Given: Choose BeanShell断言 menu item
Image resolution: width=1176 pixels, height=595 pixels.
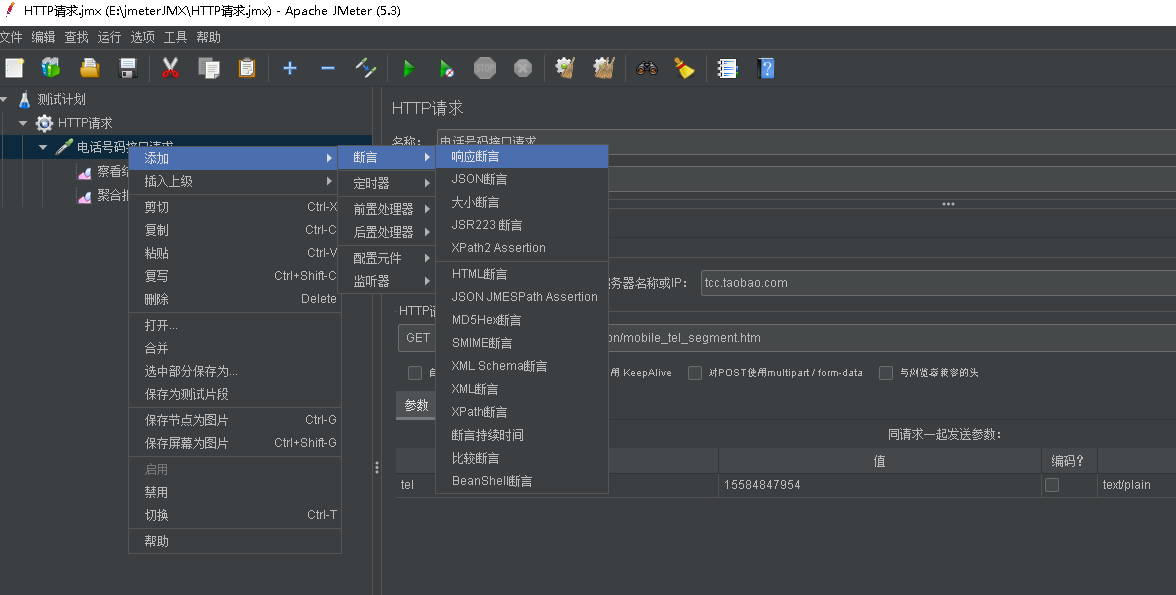Looking at the screenshot, I should (521, 481).
